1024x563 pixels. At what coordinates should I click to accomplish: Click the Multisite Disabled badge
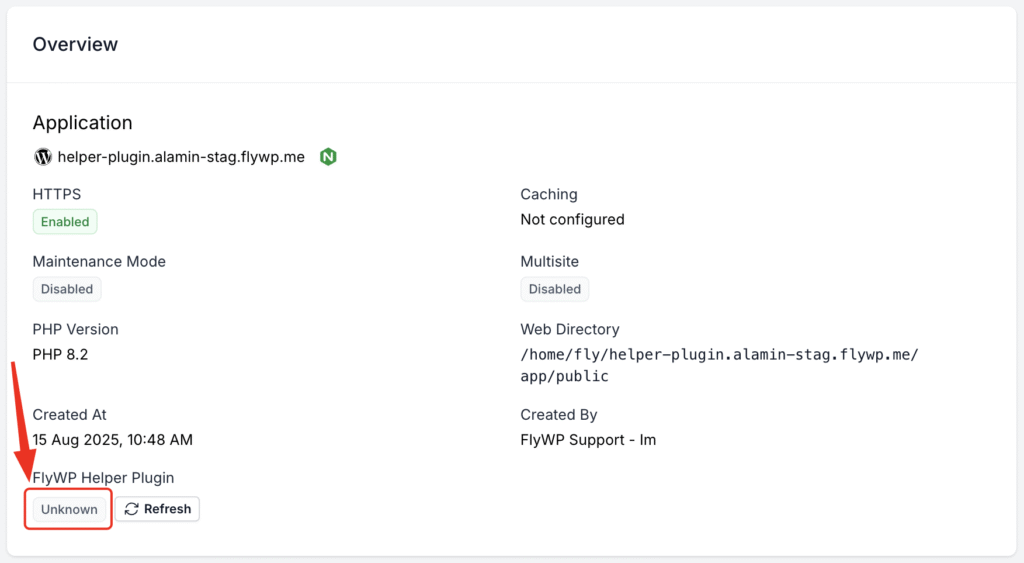[x=554, y=289]
